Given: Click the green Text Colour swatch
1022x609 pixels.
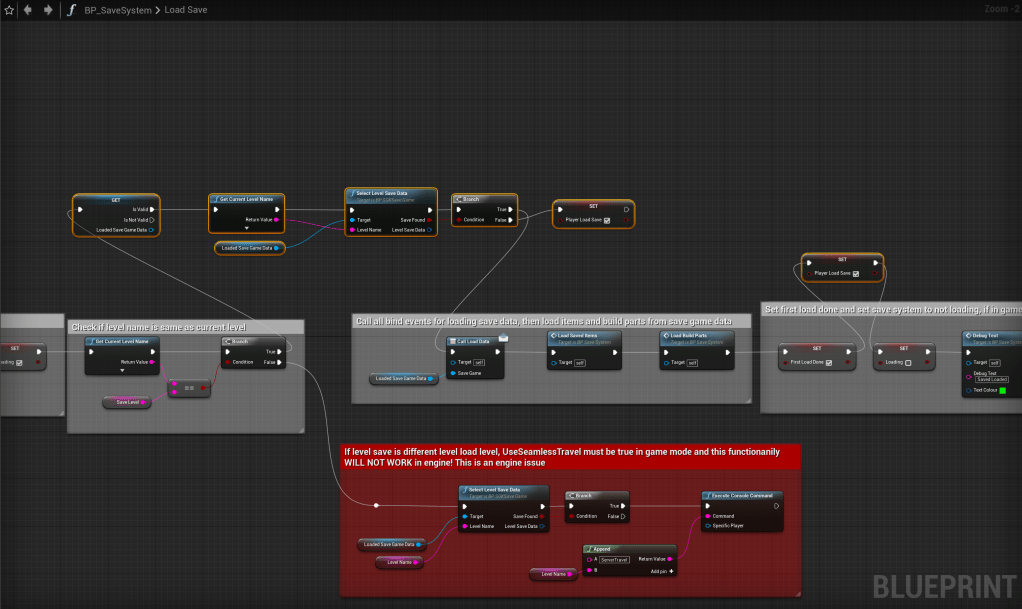Looking at the screenshot, I should point(1003,390).
